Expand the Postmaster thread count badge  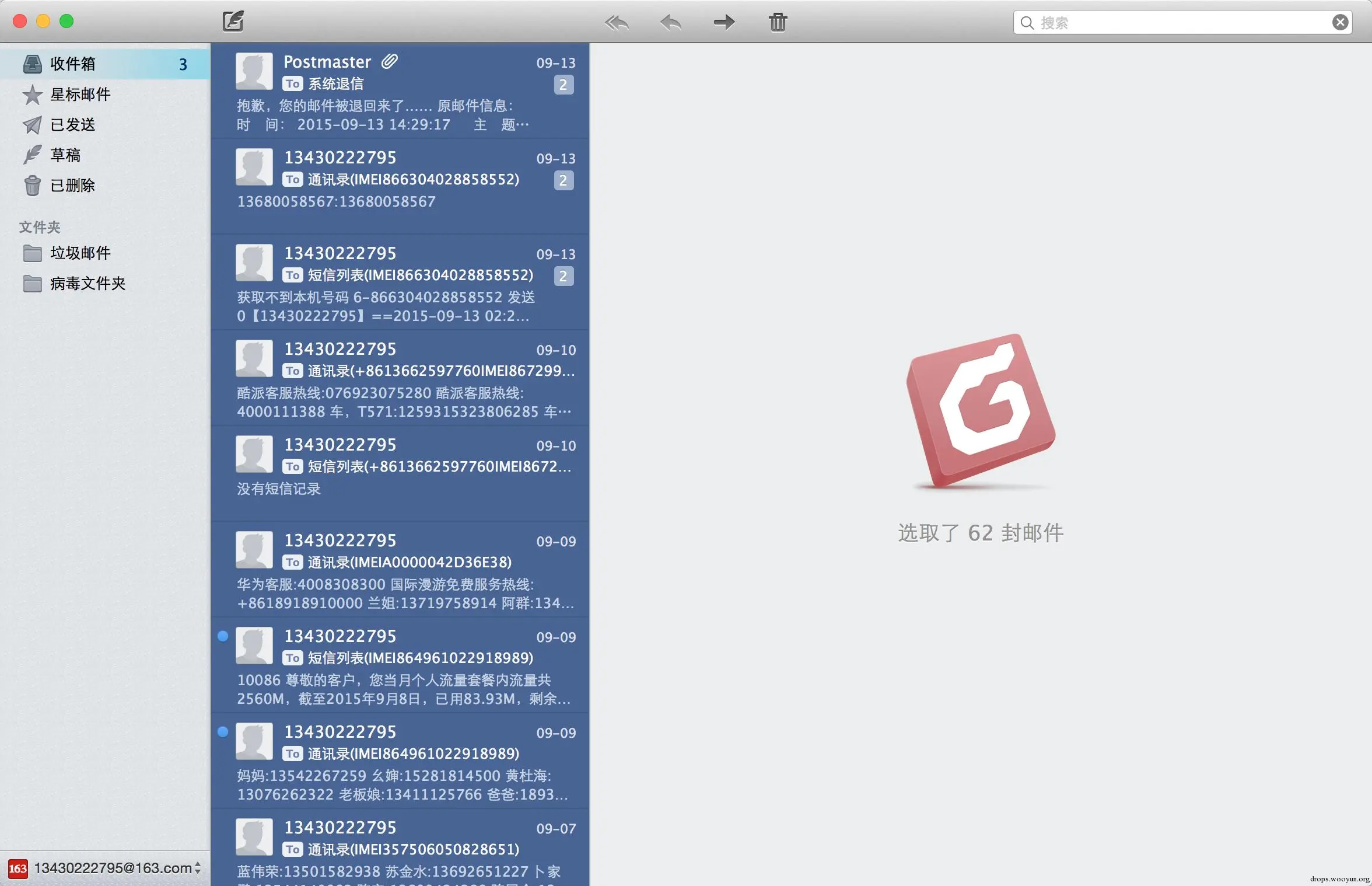click(563, 85)
